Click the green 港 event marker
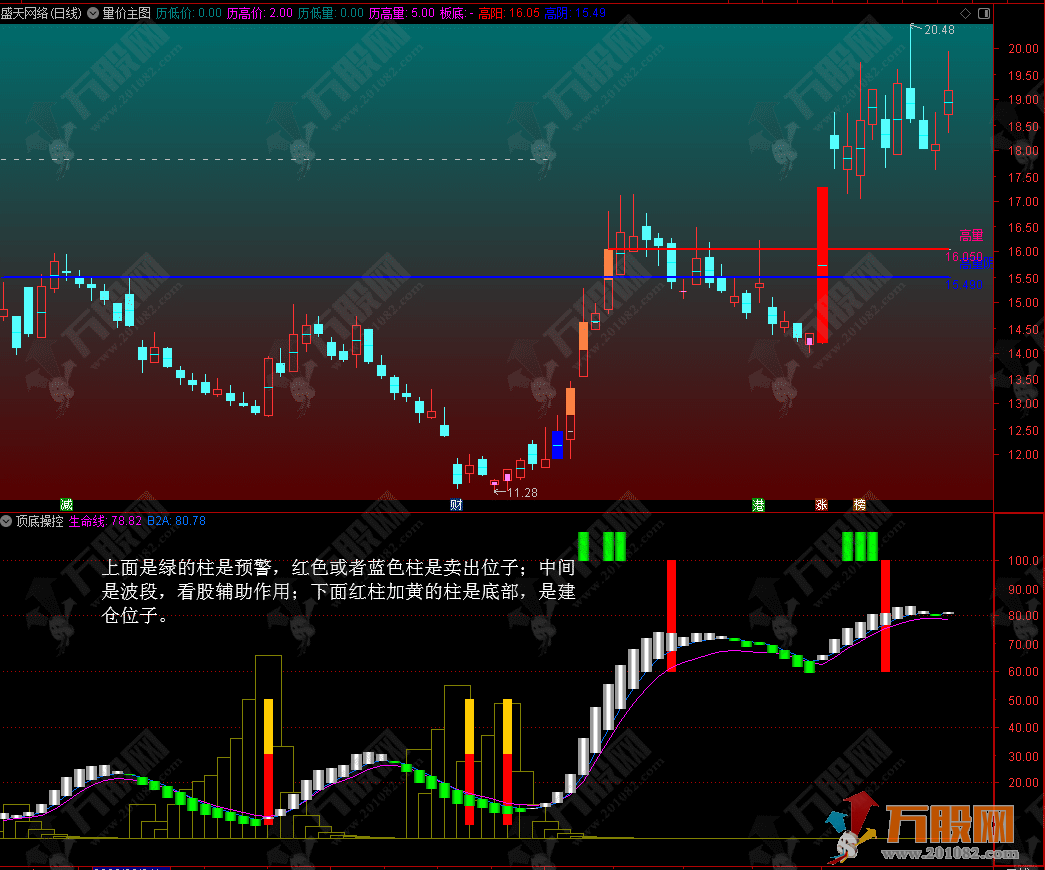 [759, 504]
